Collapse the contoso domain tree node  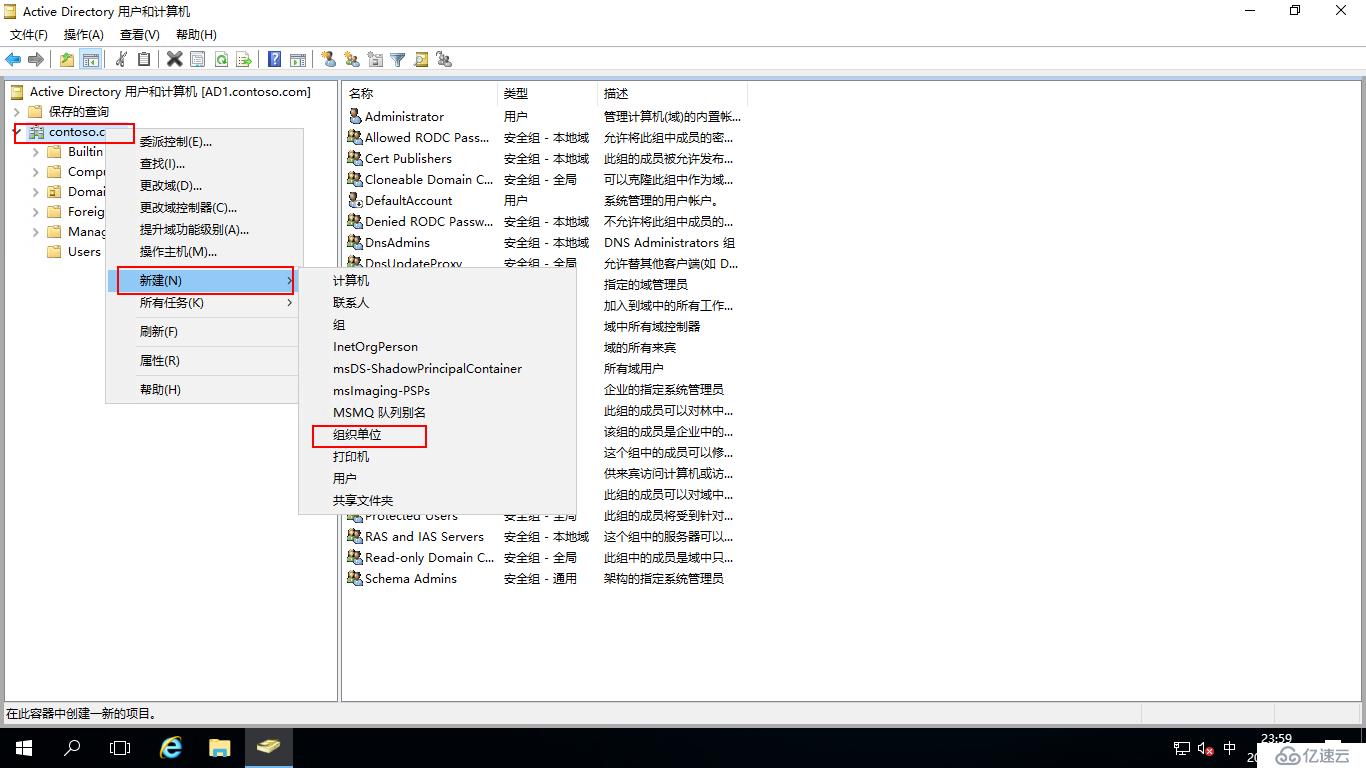pyautogui.click(x=17, y=132)
